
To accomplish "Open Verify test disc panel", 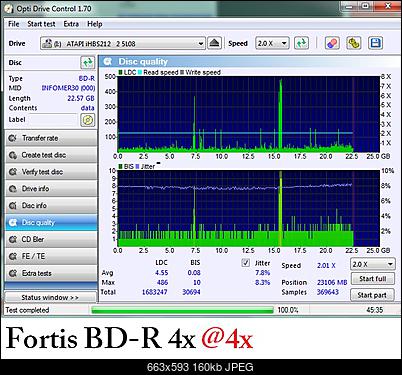I will [51, 172].
